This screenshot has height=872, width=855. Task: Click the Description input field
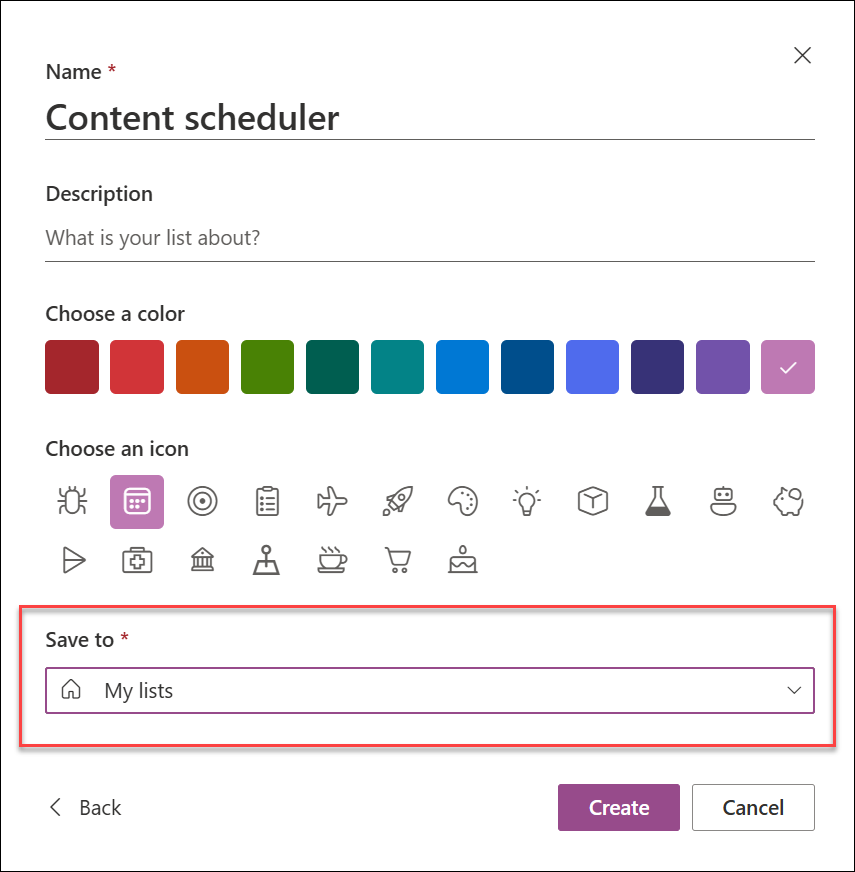[430, 237]
